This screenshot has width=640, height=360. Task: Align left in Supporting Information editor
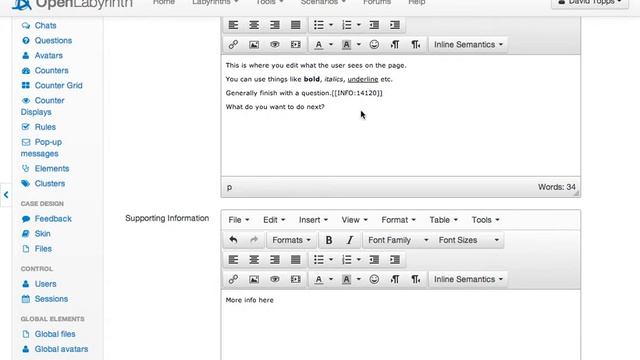click(233, 260)
